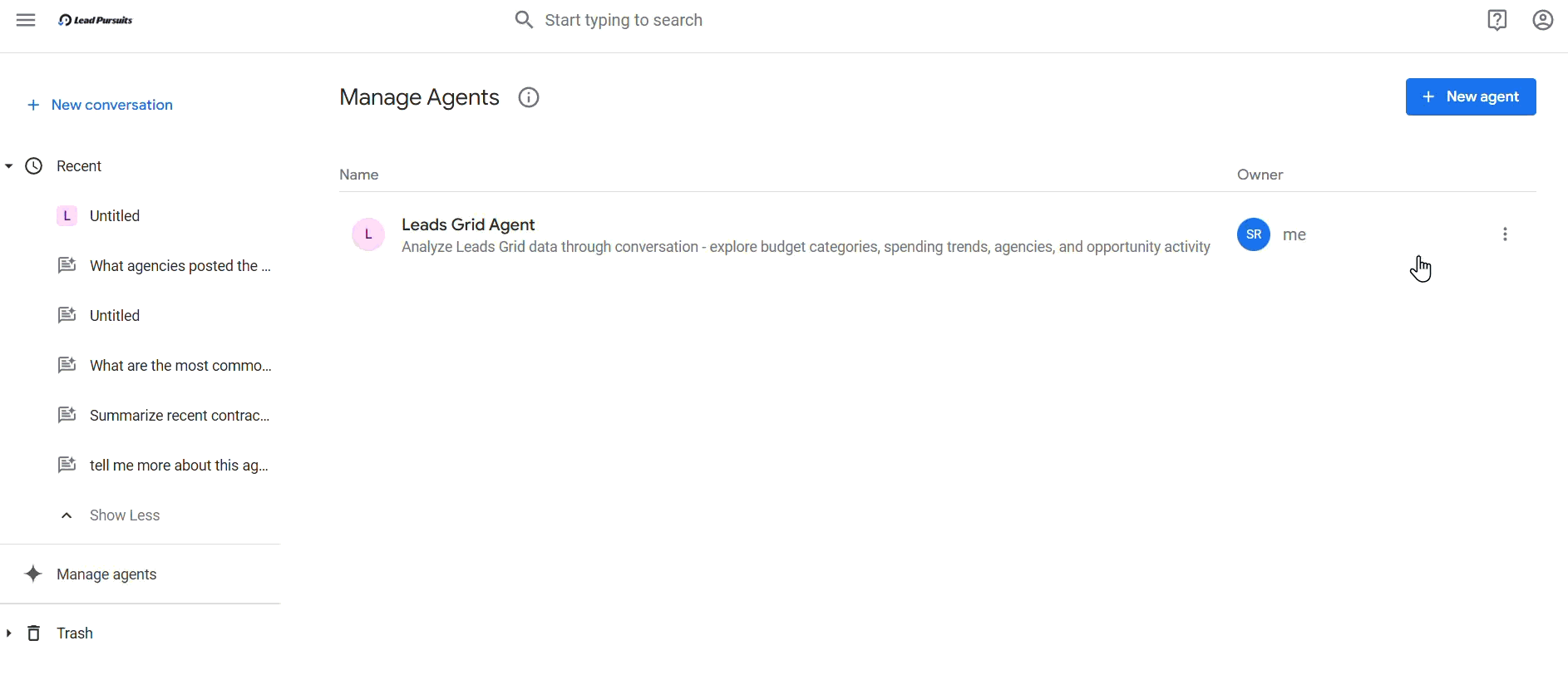
Task: Start a New conversation
Action: 100,105
